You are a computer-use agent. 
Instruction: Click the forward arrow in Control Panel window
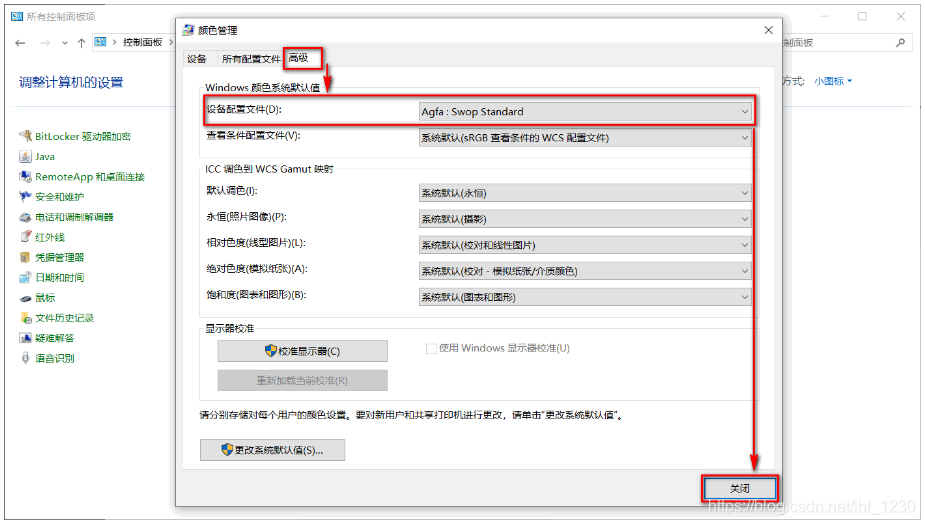[x=45, y=42]
